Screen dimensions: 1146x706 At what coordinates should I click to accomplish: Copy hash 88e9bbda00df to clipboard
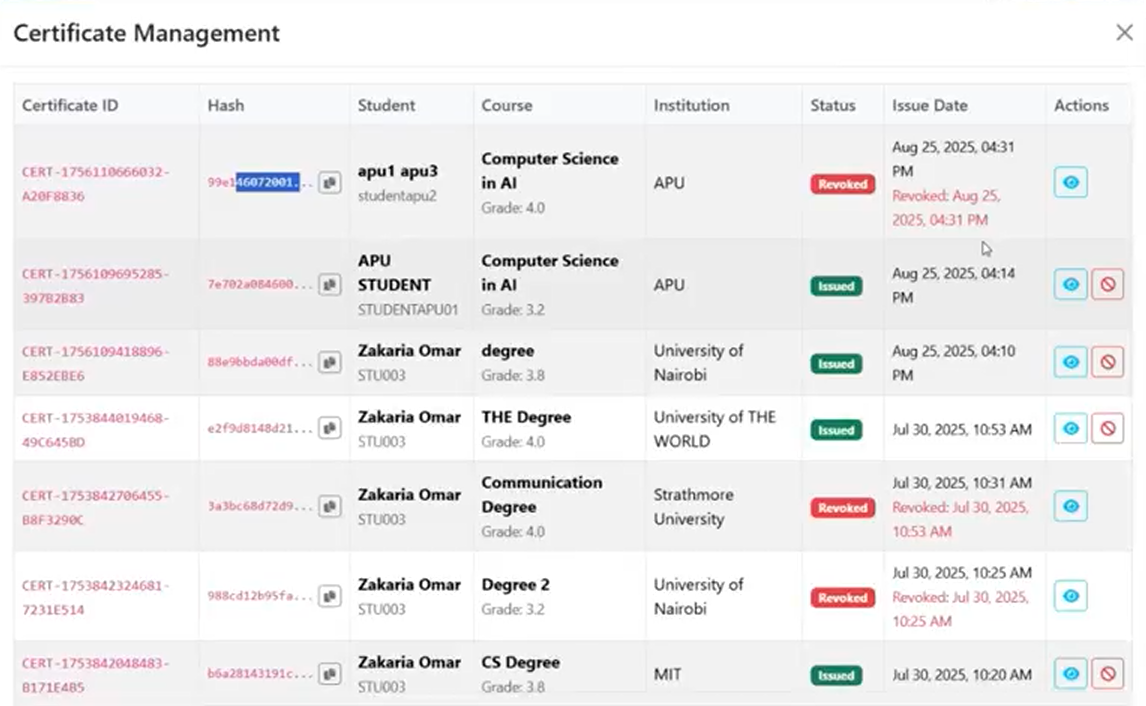(330, 362)
